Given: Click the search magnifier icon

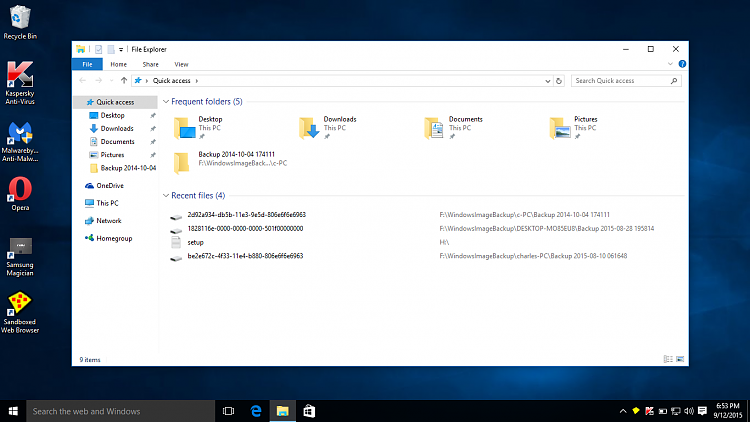Looking at the screenshot, I should pyautogui.click(x=674, y=80).
